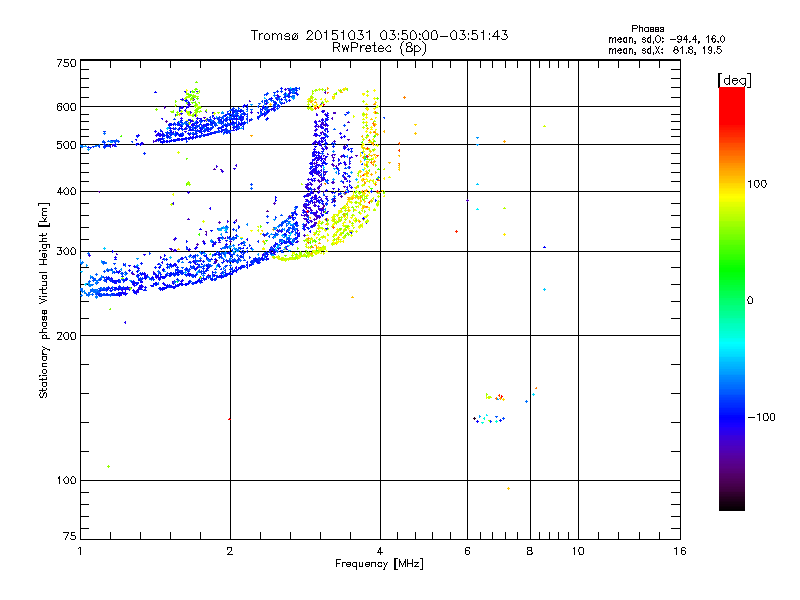Click the x-axis tick label '10'
Viewport: 800px width, 600px height.
tap(578, 551)
